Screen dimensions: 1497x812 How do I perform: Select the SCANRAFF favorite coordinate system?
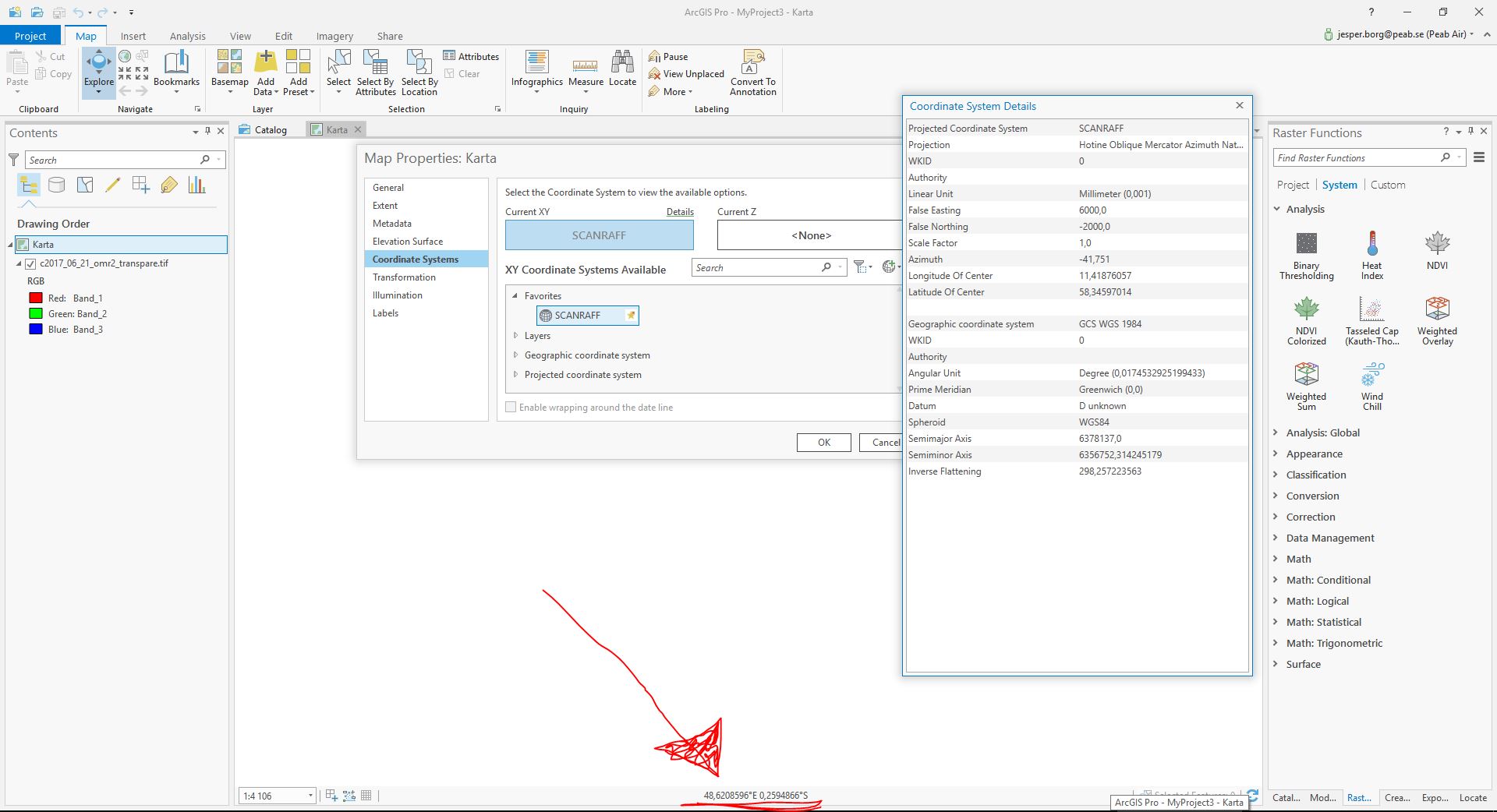pos(588,316)
